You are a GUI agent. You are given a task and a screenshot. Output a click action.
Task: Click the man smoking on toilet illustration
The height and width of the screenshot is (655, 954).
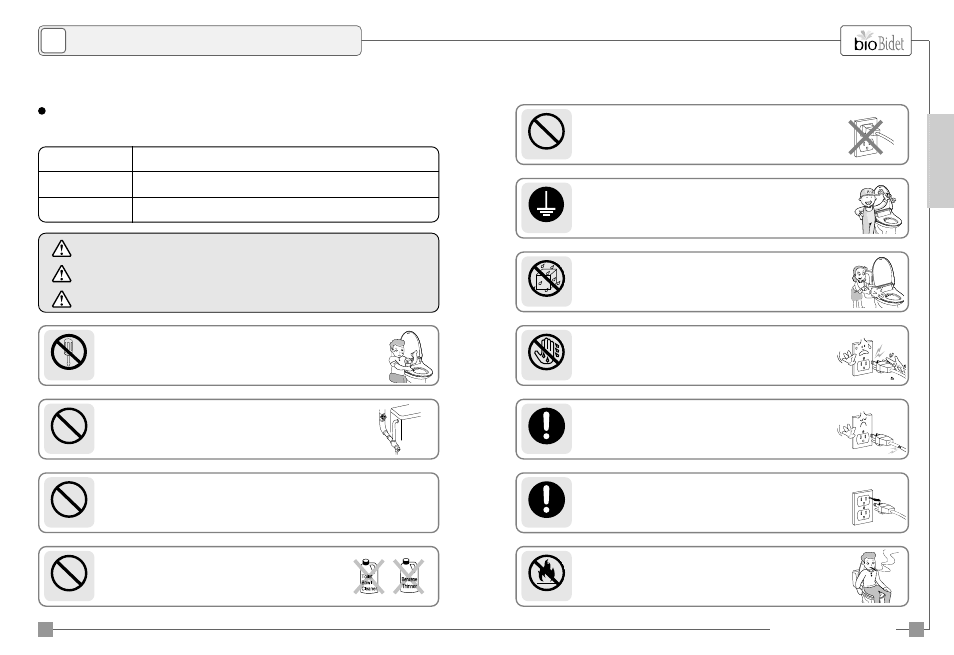[875, 577]
